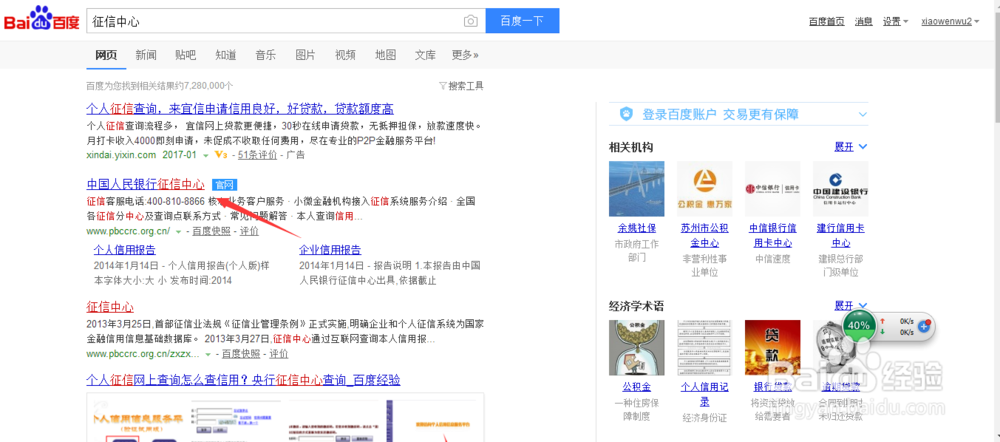
Task: Open 消息 link
Action: 864,21
